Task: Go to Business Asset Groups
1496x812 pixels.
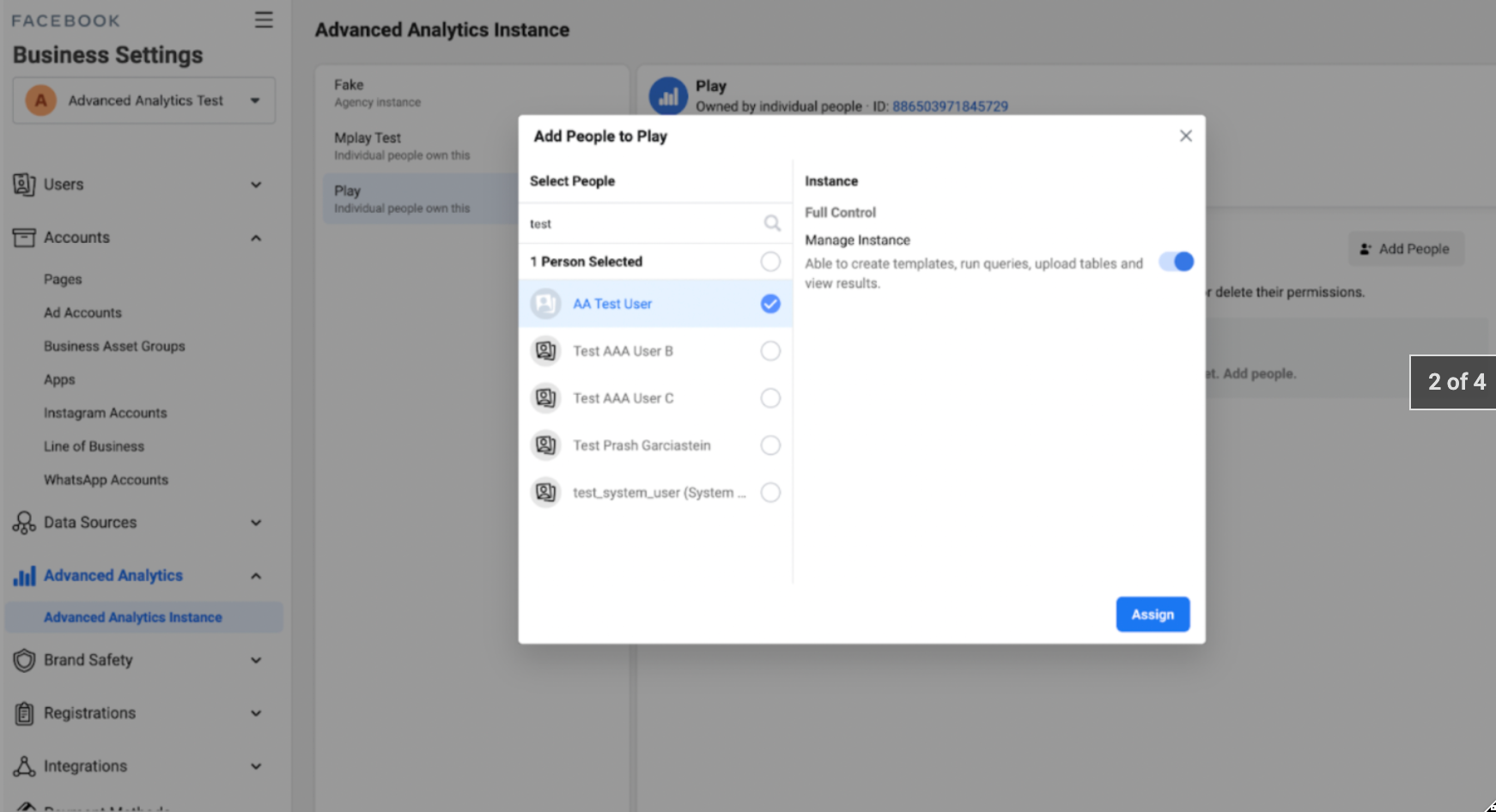Action: tap(114, 346)
